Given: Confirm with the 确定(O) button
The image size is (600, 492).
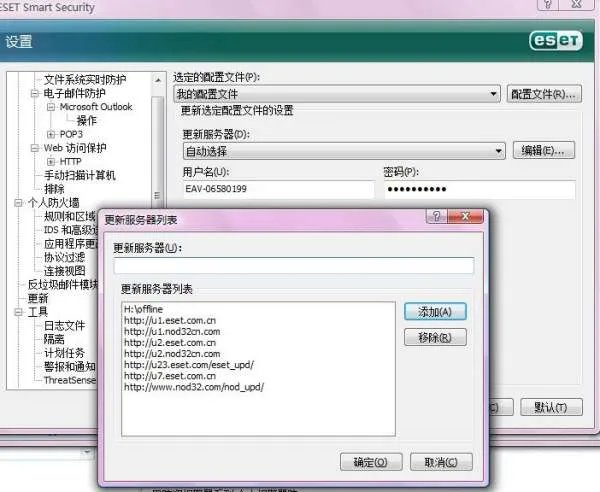Looking at the screenshot, I should 371,462.
